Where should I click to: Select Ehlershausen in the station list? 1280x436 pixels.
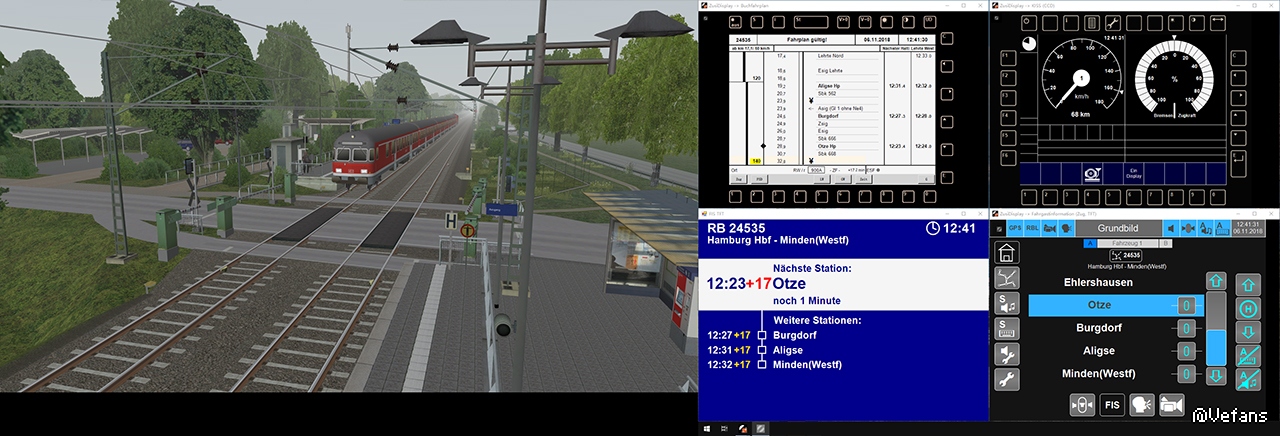point(1098,282)
